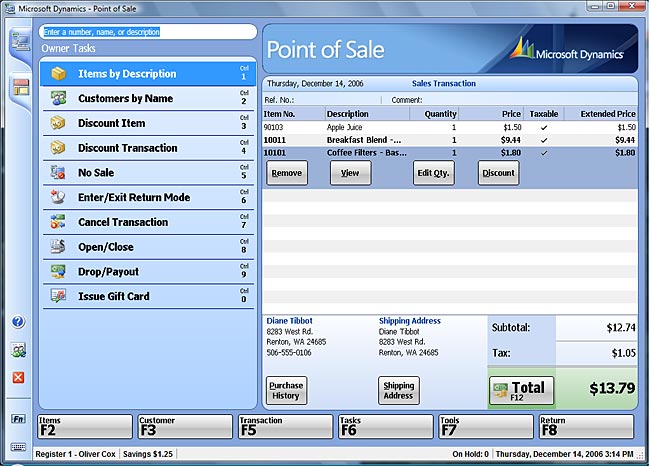650x467 pixels.
Task: Click the No Sale task icon
Action: tap(58, 172)
